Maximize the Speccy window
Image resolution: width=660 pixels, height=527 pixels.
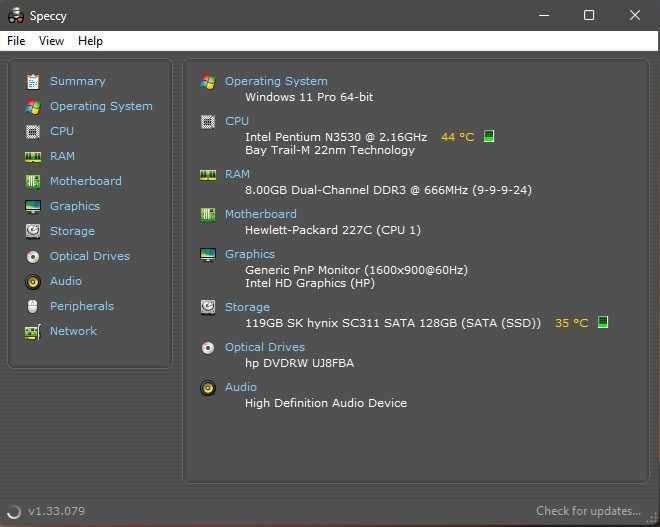coord(589,16)
